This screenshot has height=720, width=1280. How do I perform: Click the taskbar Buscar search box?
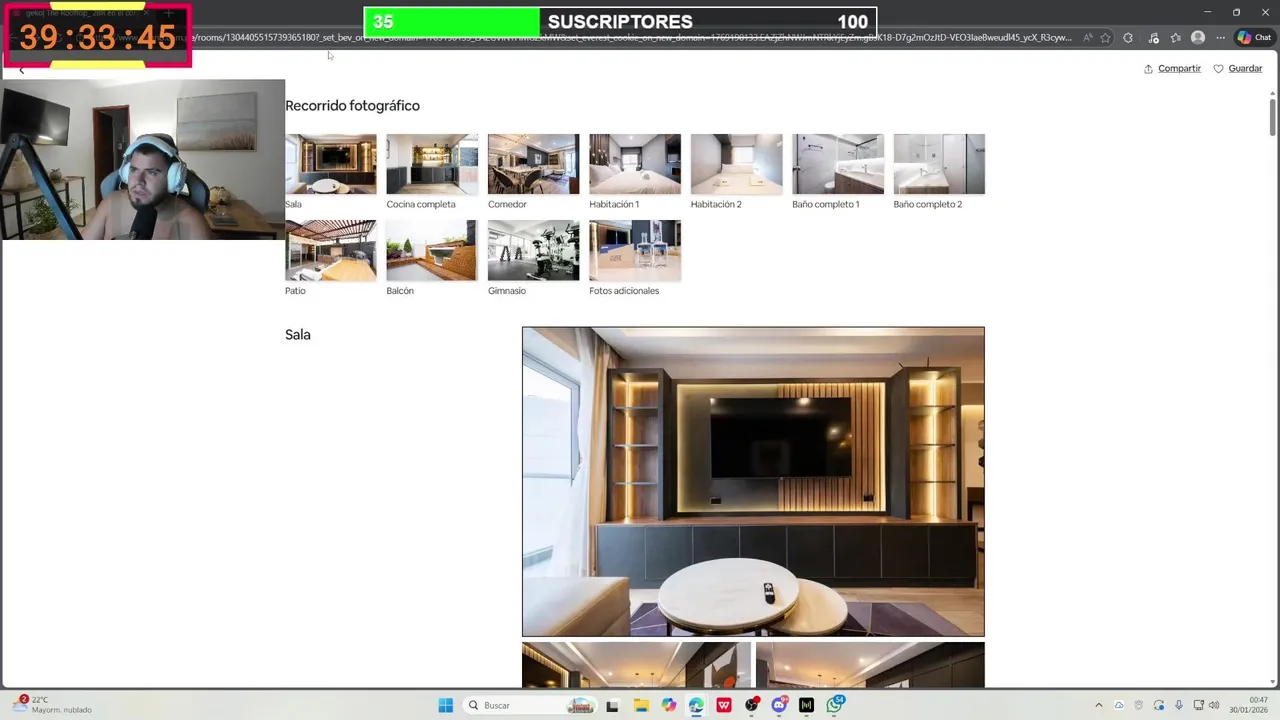pos(530,705)
